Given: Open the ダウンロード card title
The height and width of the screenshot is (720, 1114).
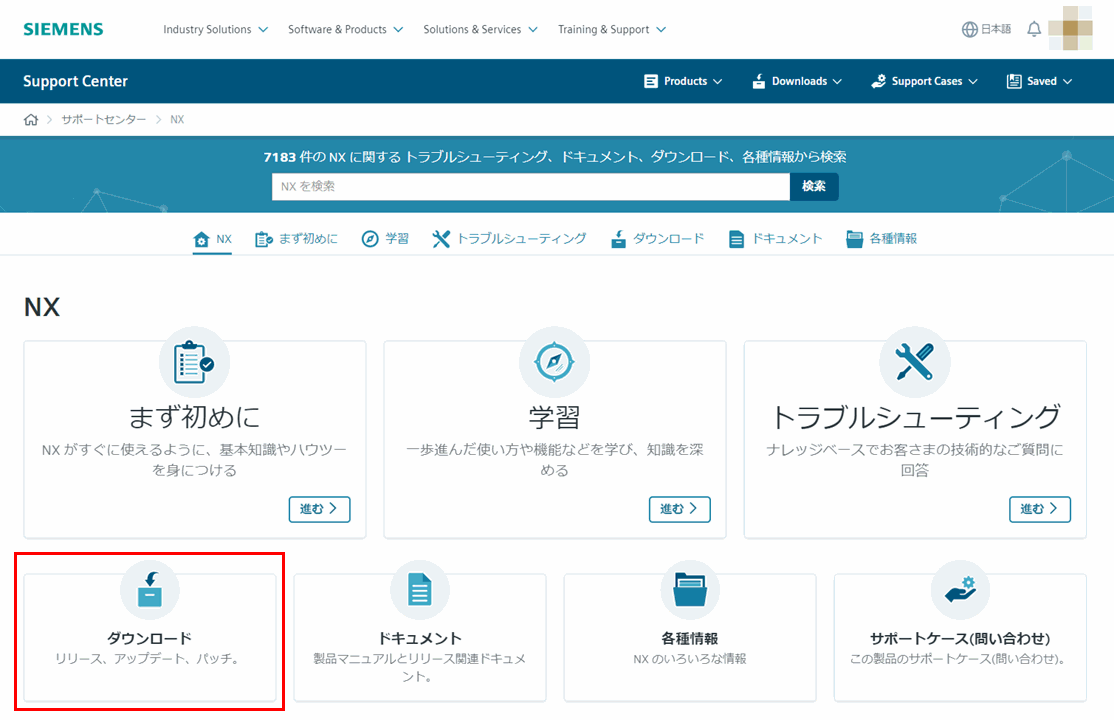Looking at the screenshot, I should point(149,638).
